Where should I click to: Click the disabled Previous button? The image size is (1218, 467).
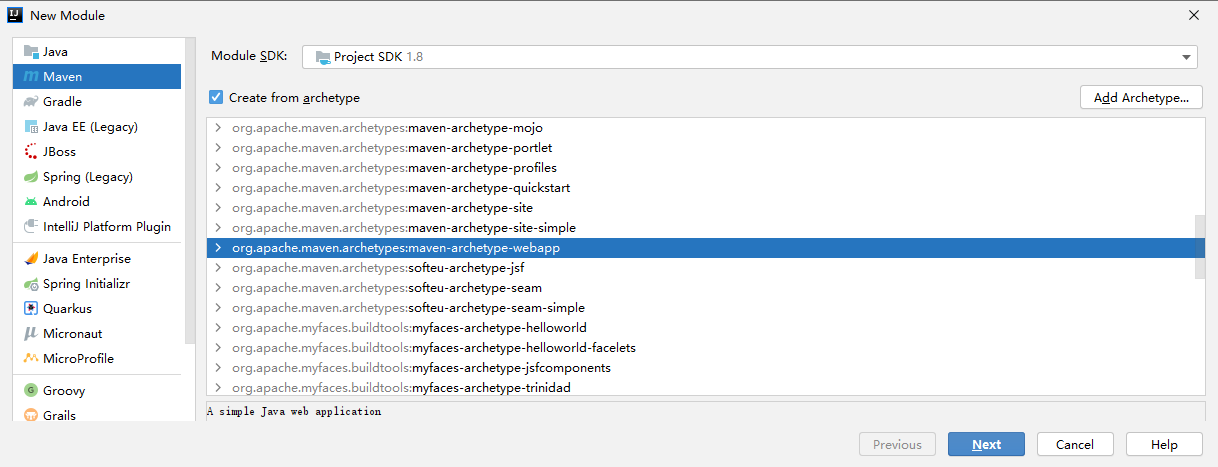[x=897, y=445]
